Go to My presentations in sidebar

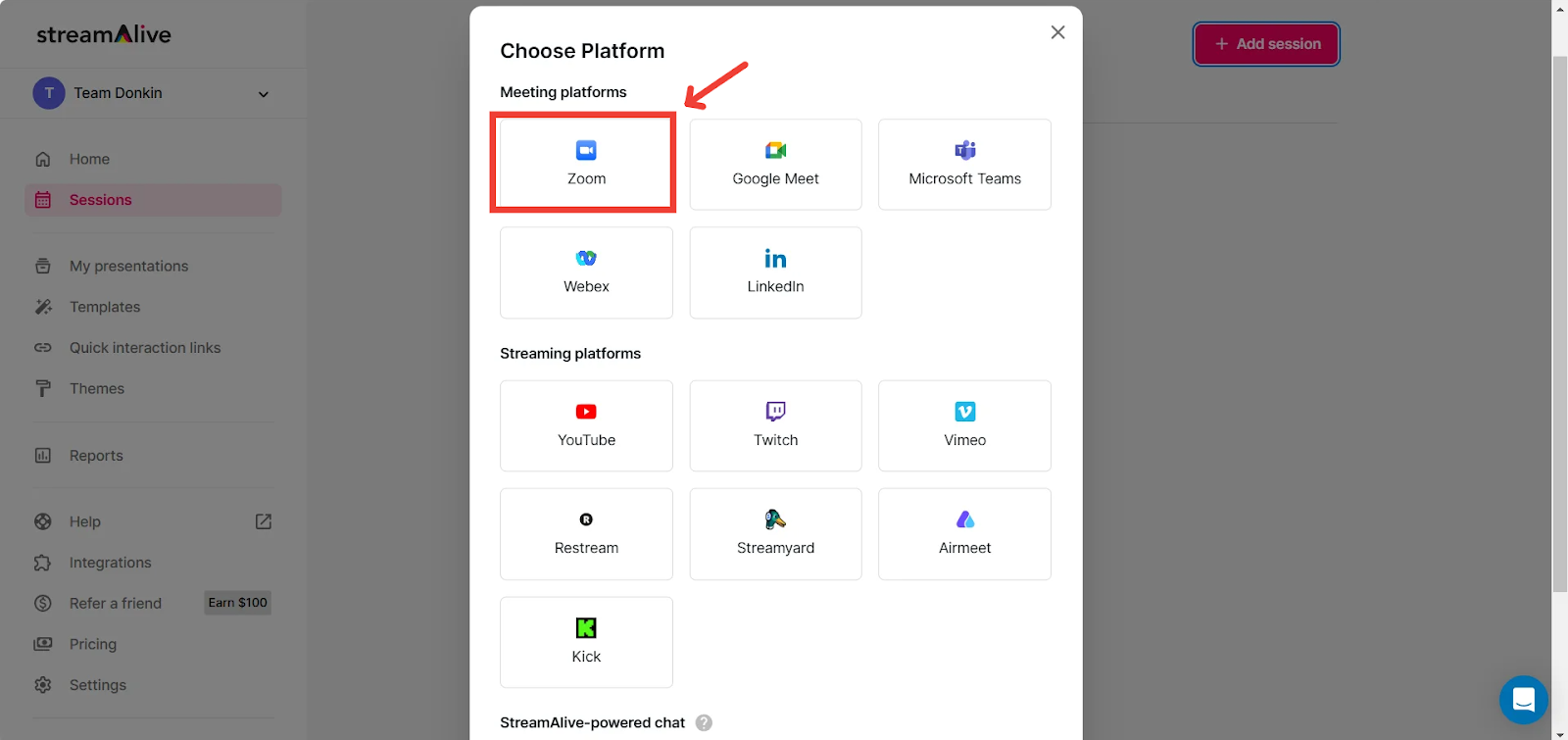pos(128,266)
